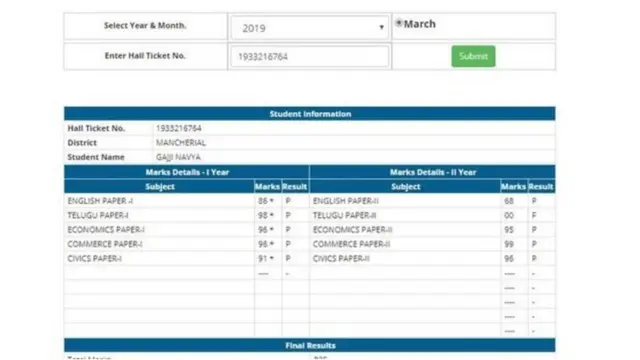640x360 pixels.
Task: Click the Student Information header
Action: click(x=309, y=114)
